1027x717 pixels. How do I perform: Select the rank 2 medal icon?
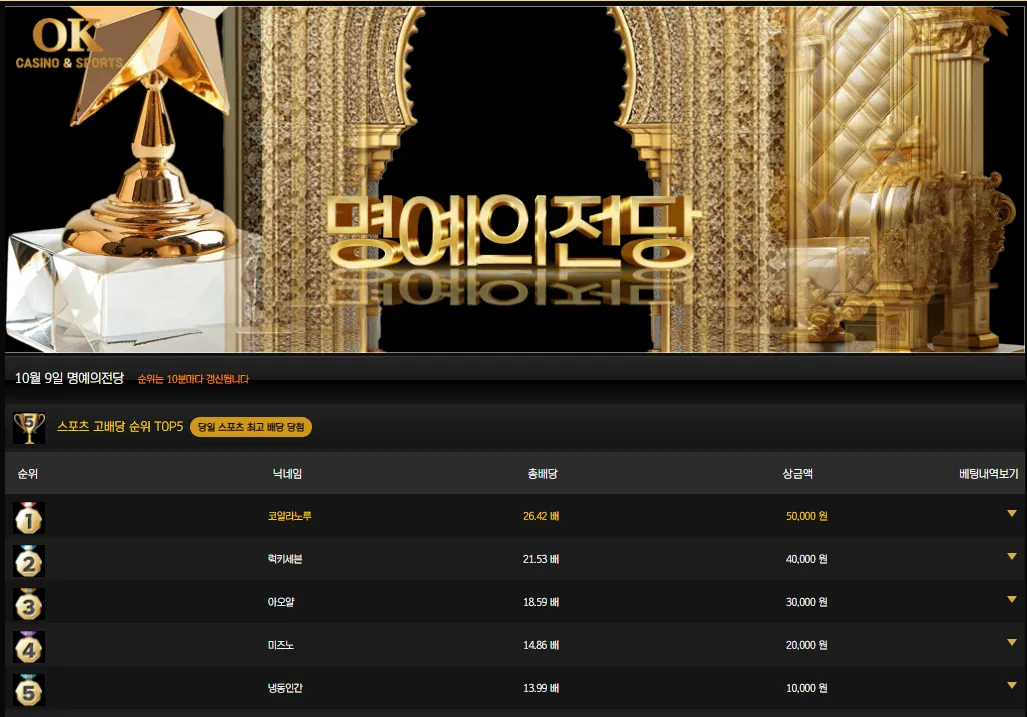[29, 561]
